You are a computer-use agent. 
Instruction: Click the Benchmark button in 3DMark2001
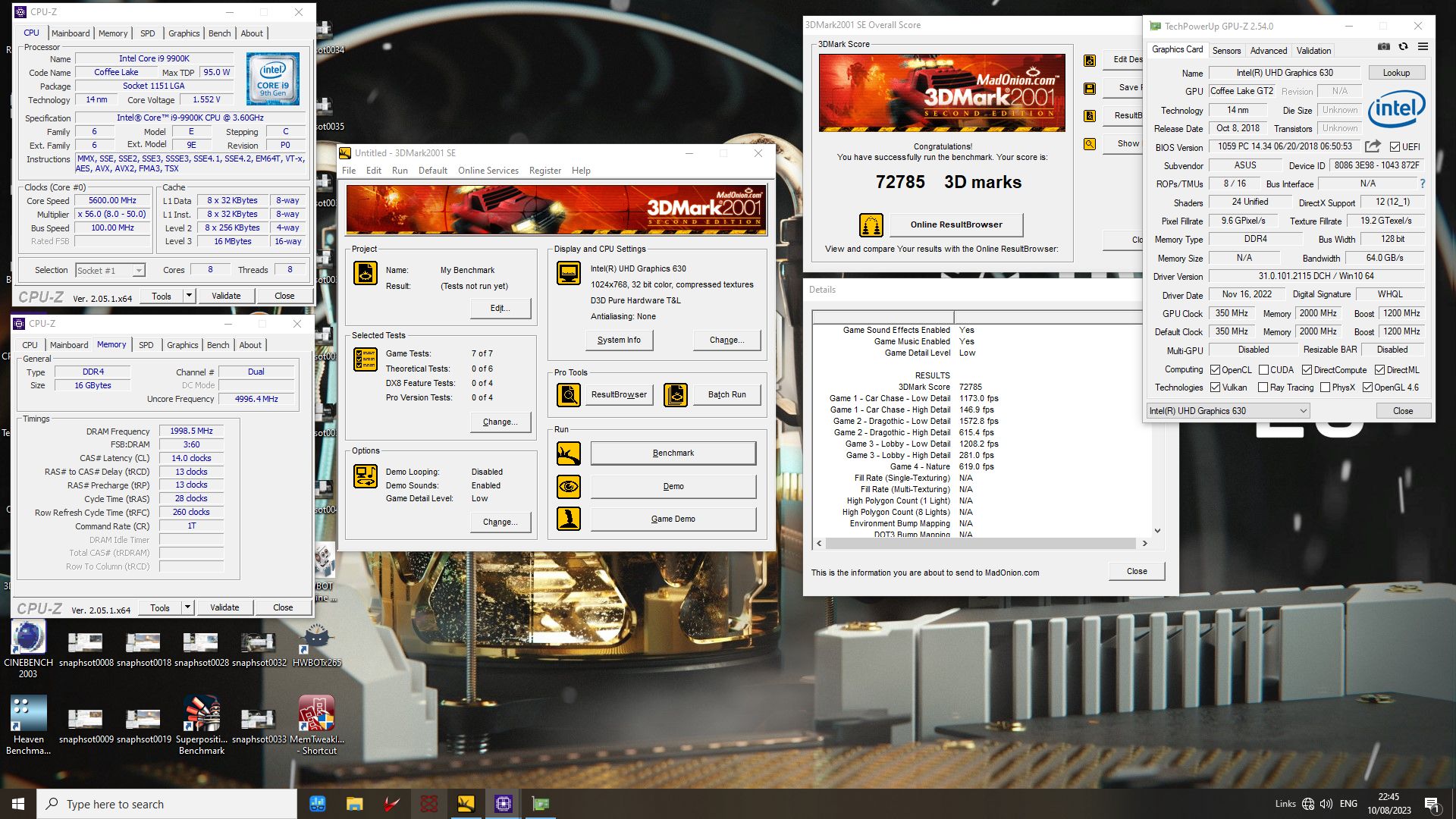pyautogui.click(x=673, y=453)
